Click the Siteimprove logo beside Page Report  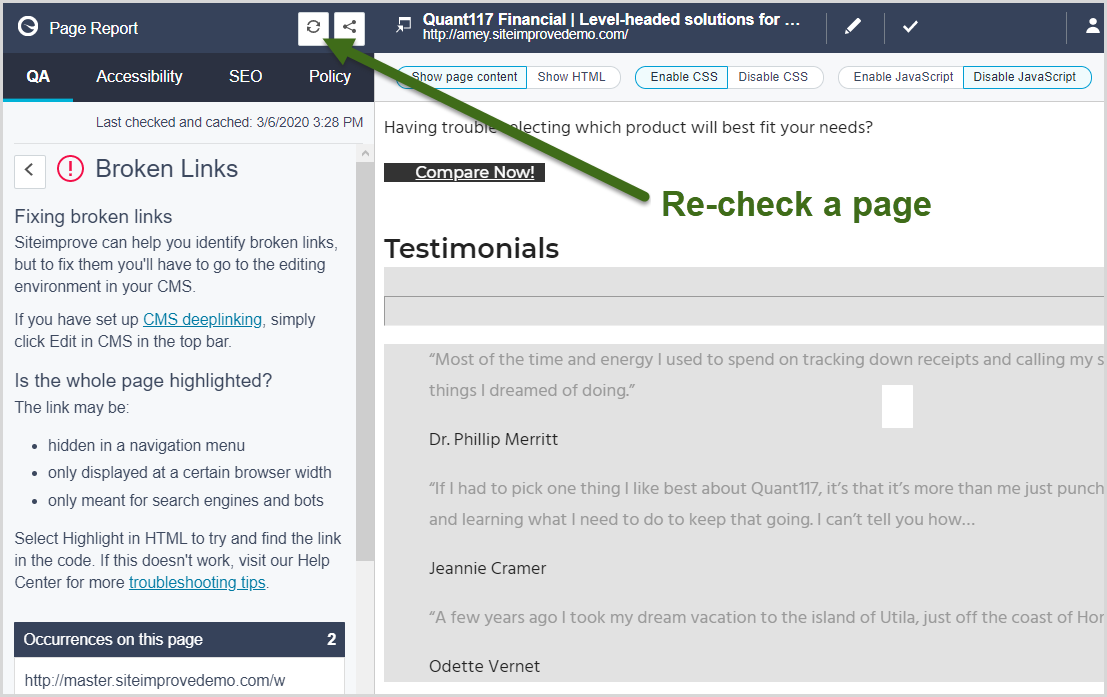pos(28,27)
